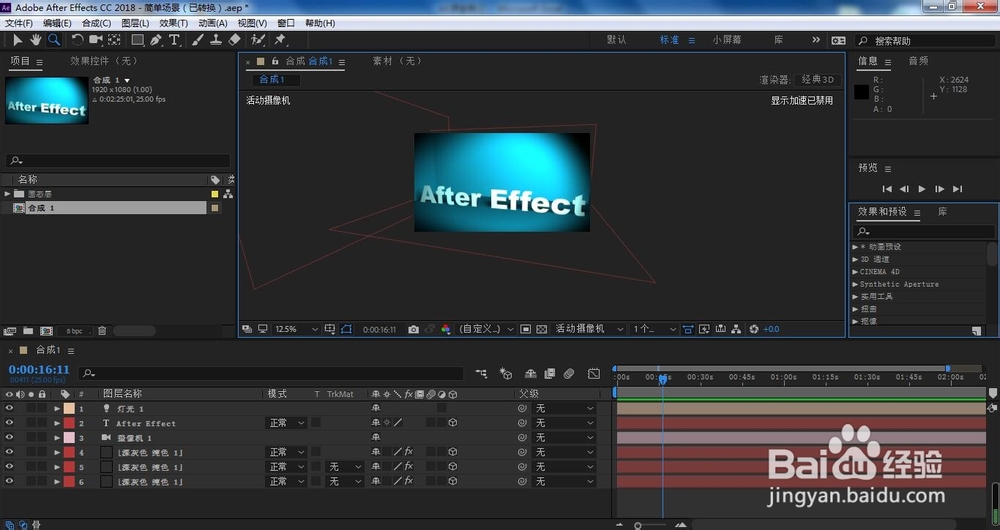1000x530 pixels.
Task: Expand the CINEMA 4D effects category
Action: [855, 272]
